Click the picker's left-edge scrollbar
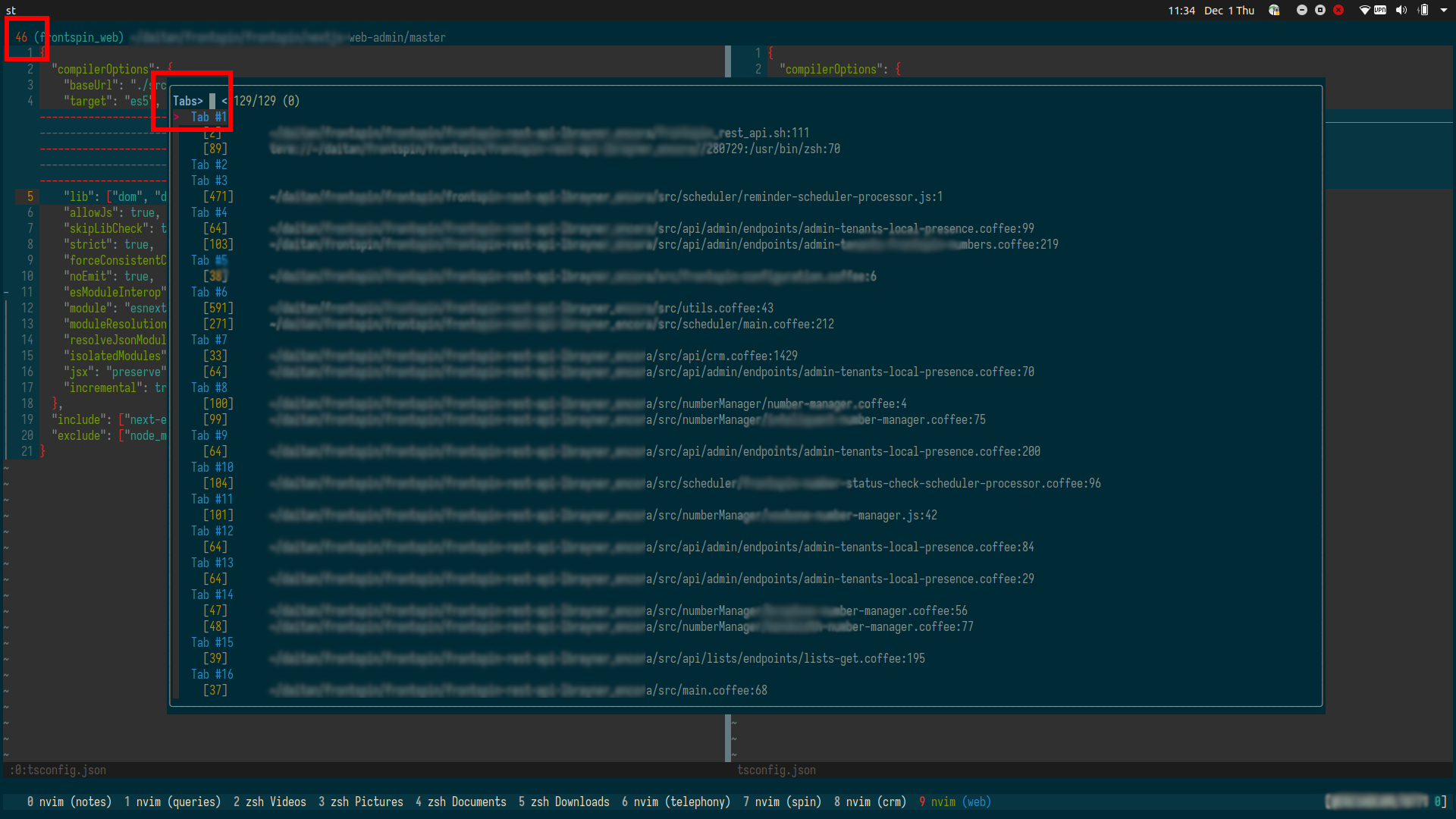 coord(176,379)
